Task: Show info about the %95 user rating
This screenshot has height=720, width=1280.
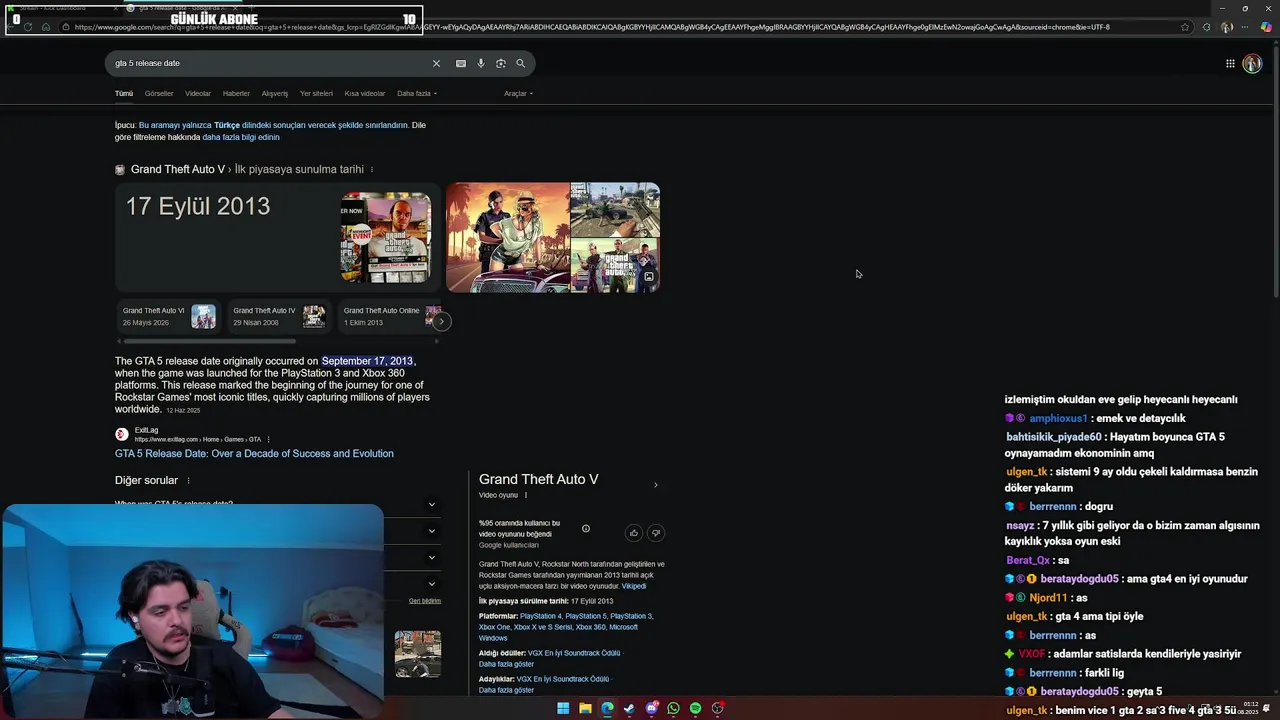Action: click(586, 529)
